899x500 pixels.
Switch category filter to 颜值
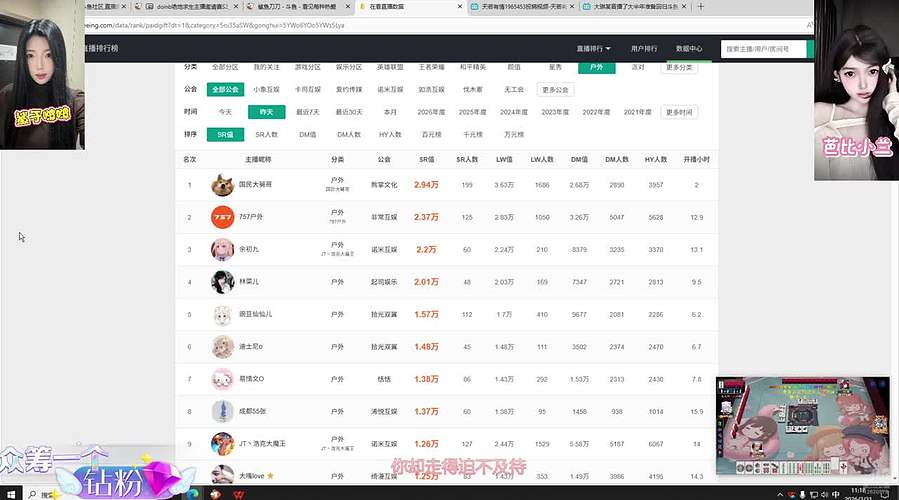514,67
